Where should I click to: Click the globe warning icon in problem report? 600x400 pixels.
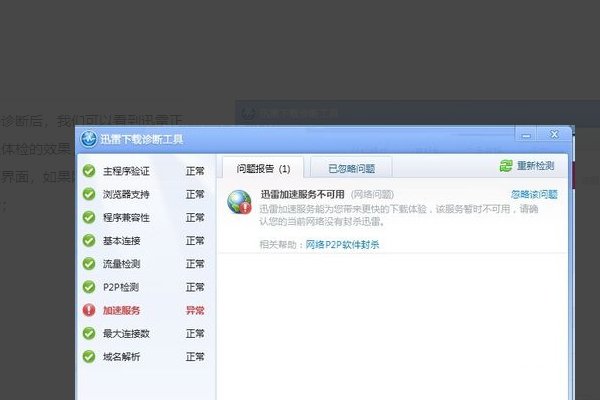point(239,202)
